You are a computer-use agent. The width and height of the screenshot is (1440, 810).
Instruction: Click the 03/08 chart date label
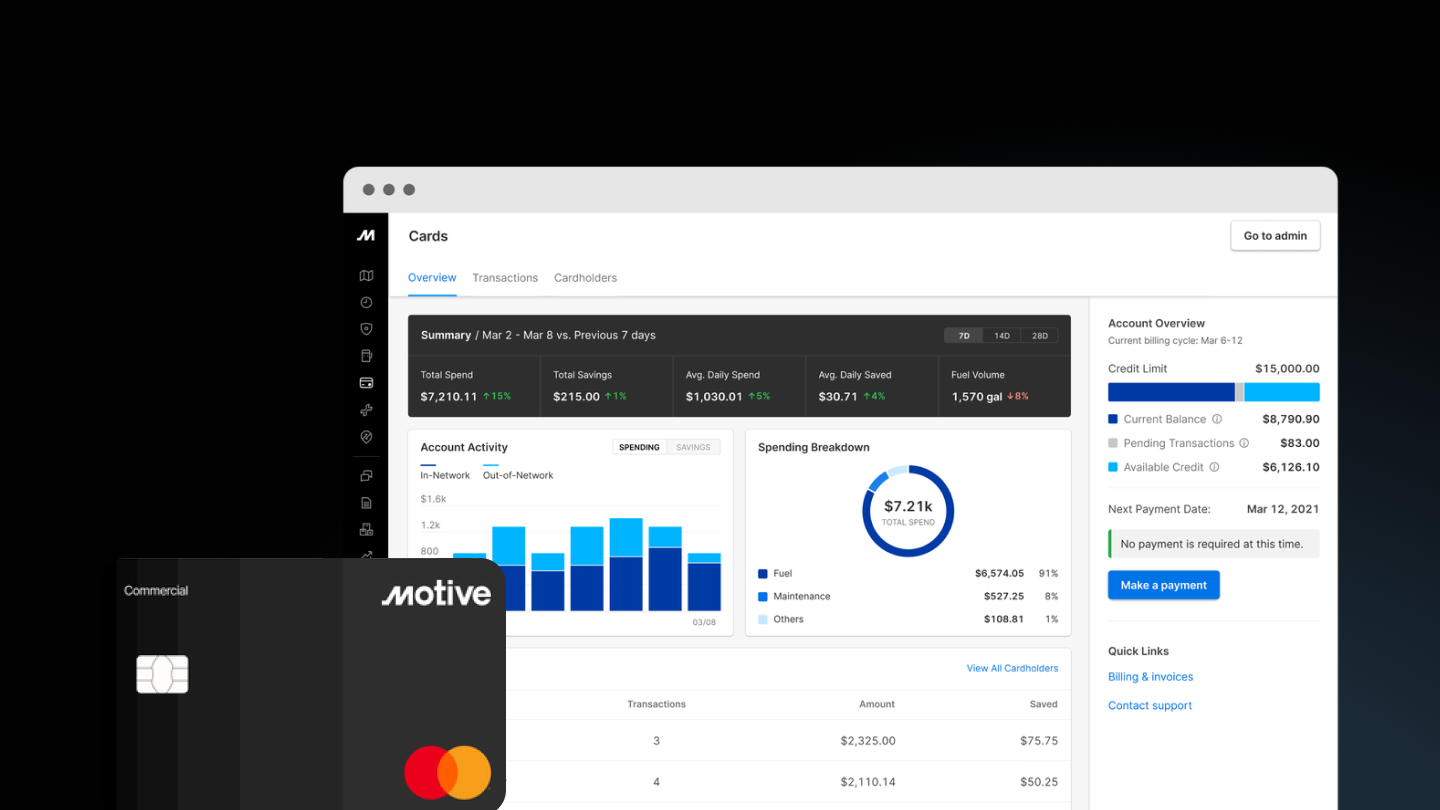click(x=704, y=623)
